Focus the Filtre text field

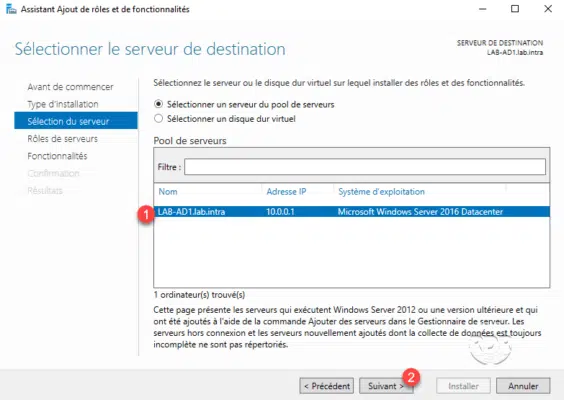click(365, 167)
